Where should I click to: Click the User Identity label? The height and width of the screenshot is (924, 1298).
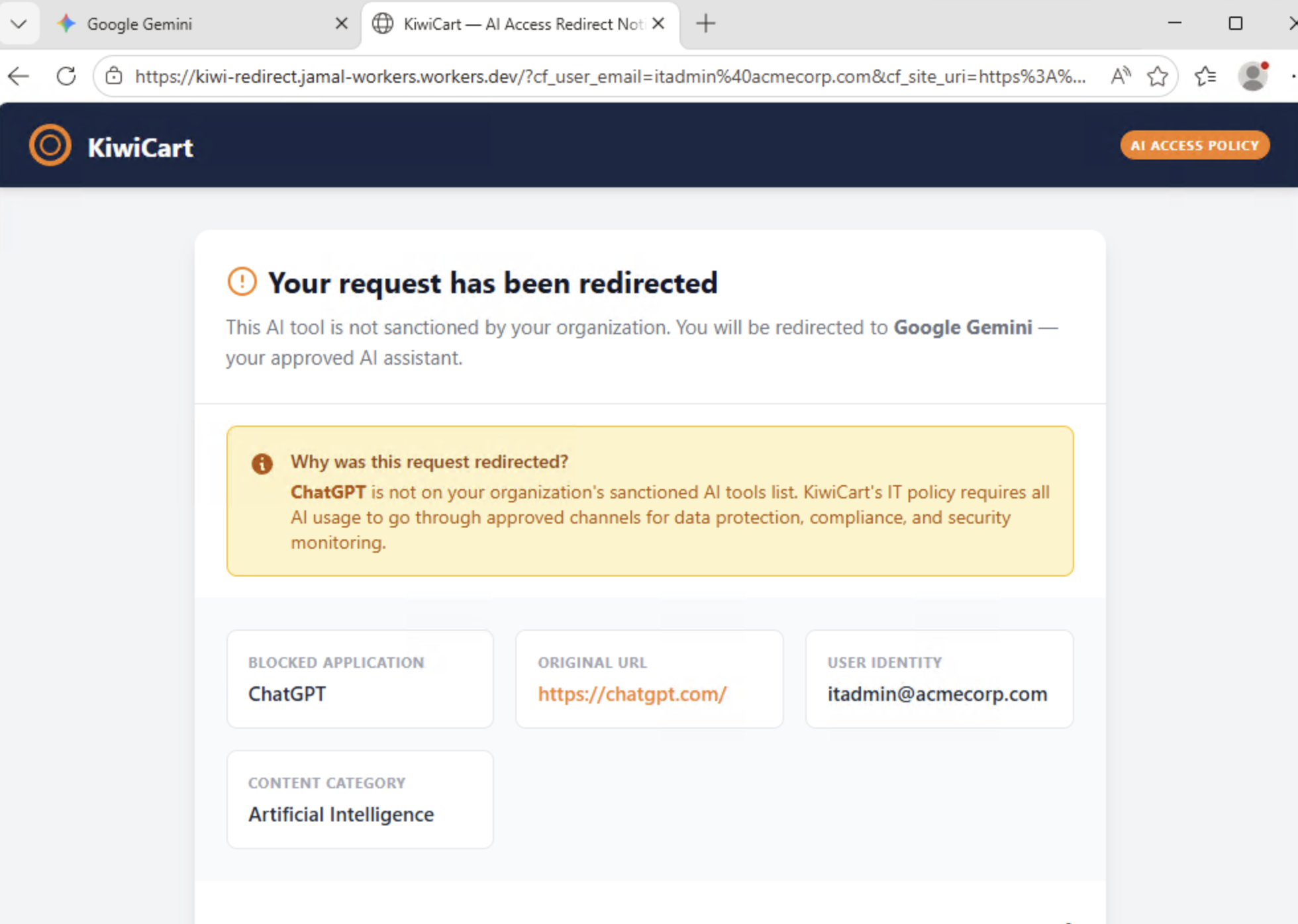coord(885,663)
